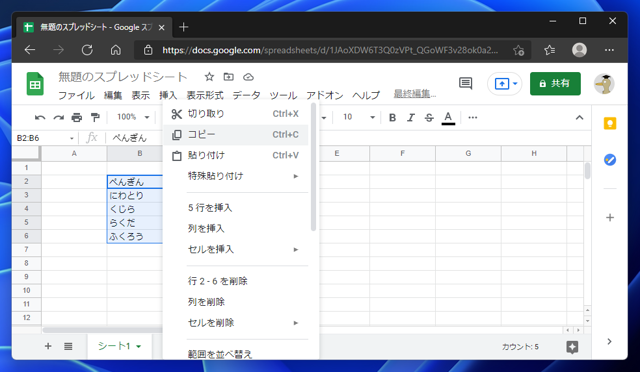Select row 9 header

tap(27, 277)
